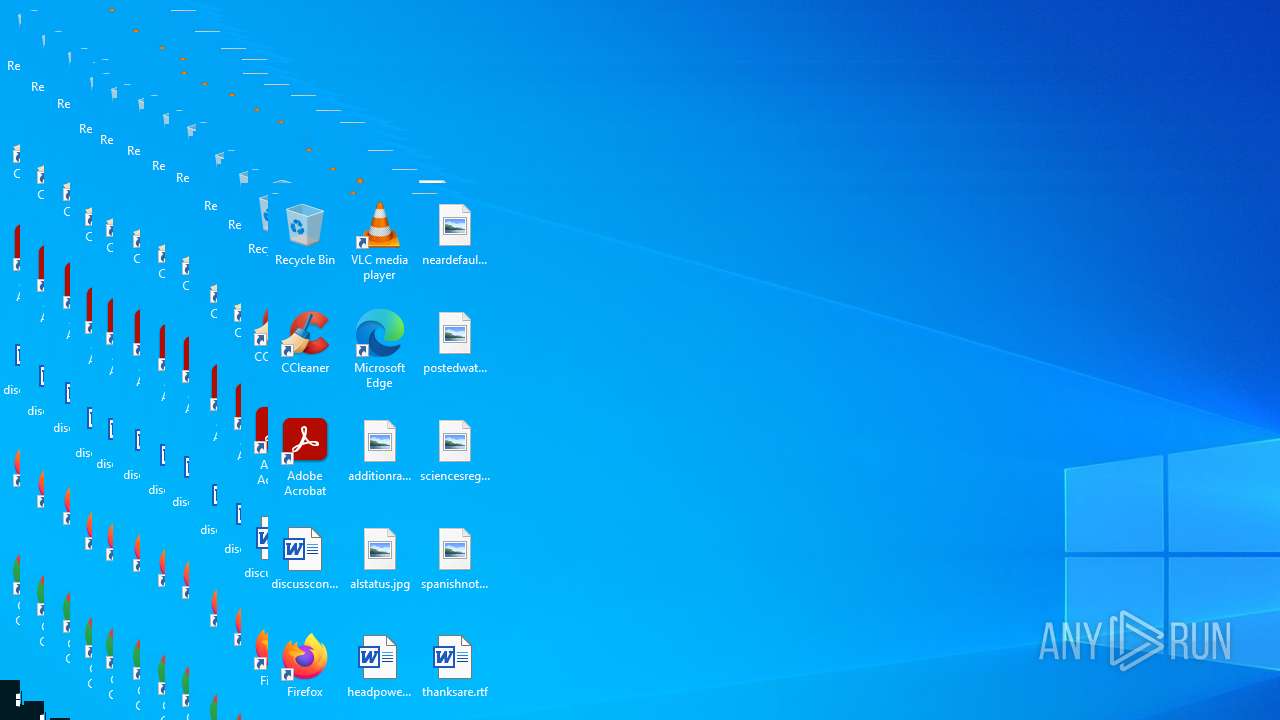This screenshot has width=1280, height=720.
Task: Click the "CCleaner" label text
Action: point(305,368)
